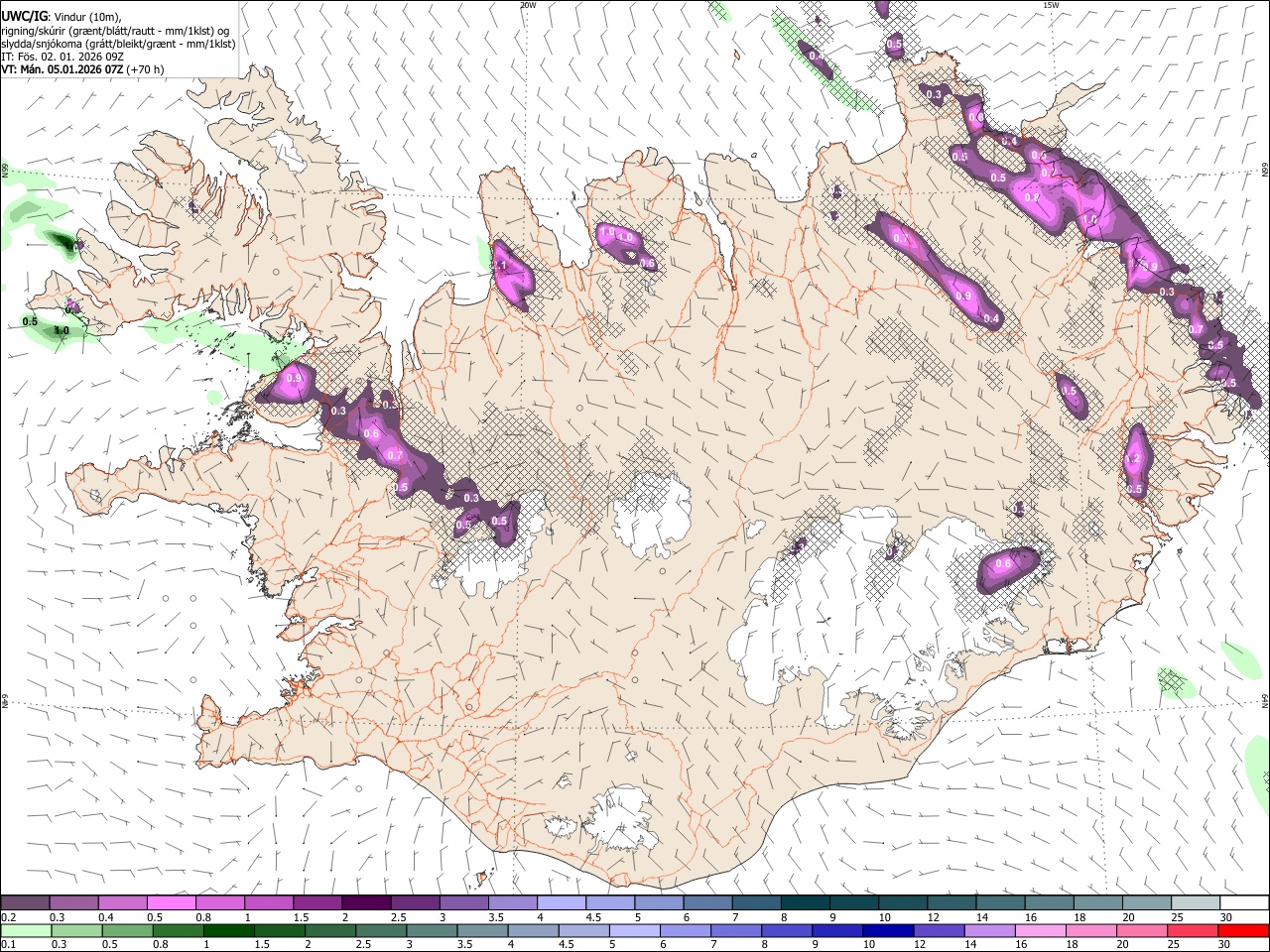Click the darkest green swatch labeled 1, lower scale

pos(228,930)
